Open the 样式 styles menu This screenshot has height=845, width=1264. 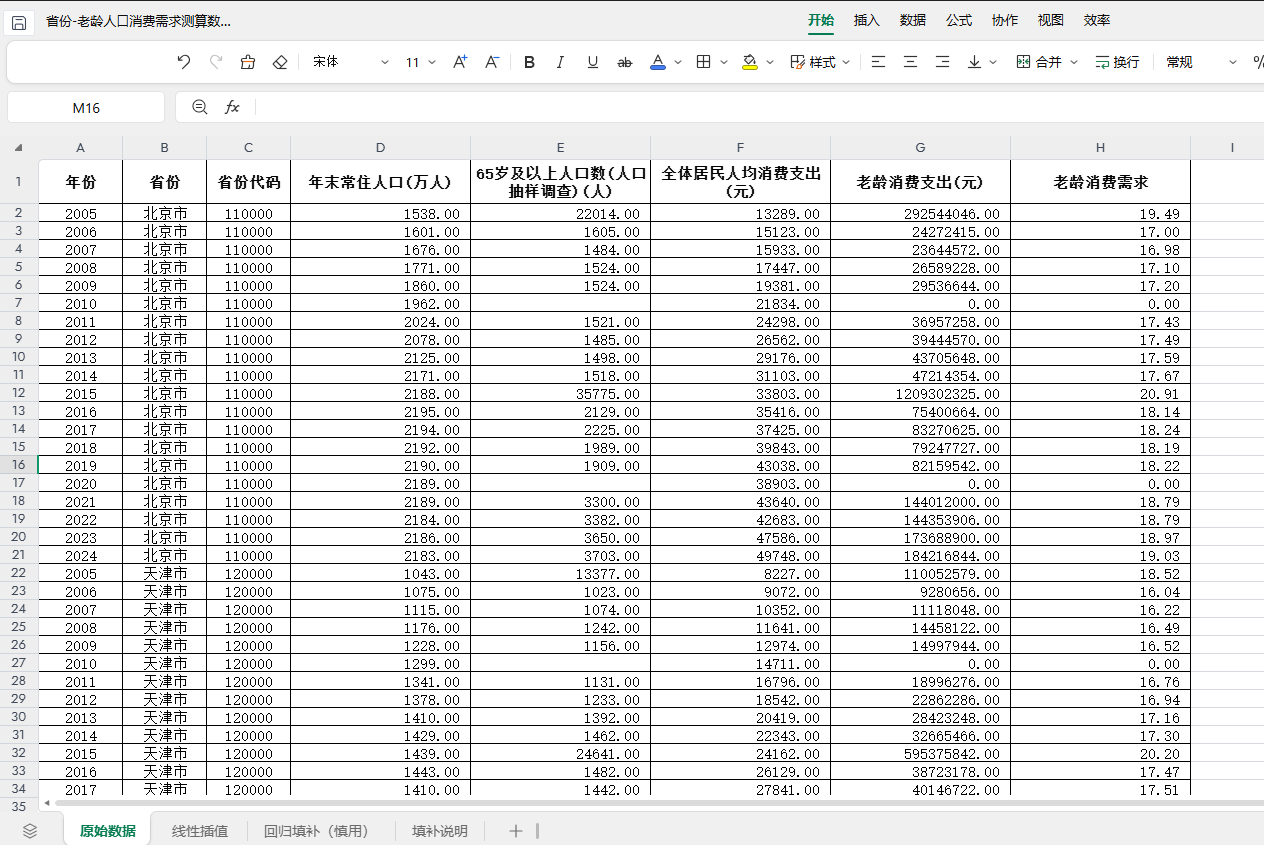tap(820, 62)
